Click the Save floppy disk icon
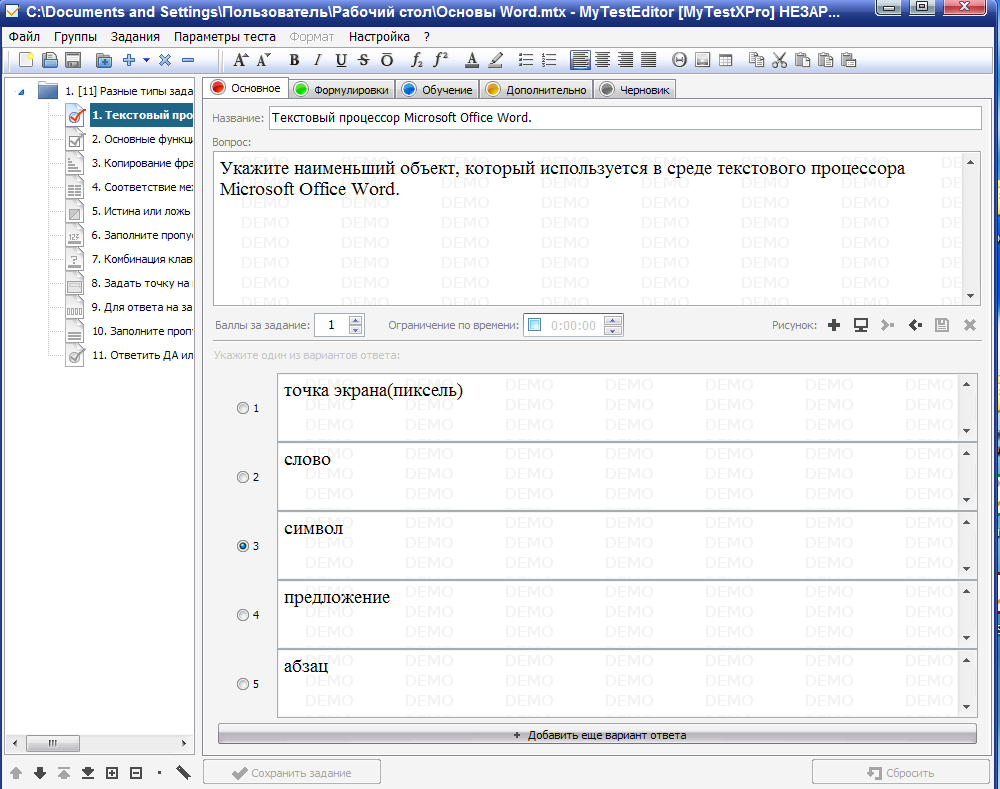1000x789 pixels. pyautogui.click(x=73, y=61)
